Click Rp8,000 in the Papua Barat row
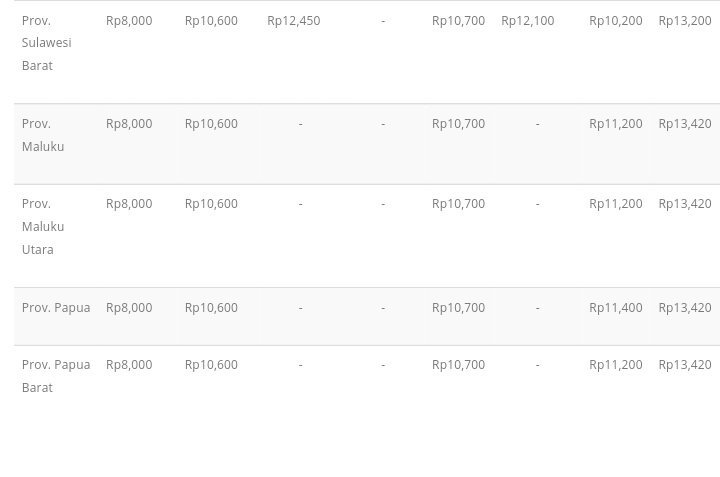 coord(129,365)
